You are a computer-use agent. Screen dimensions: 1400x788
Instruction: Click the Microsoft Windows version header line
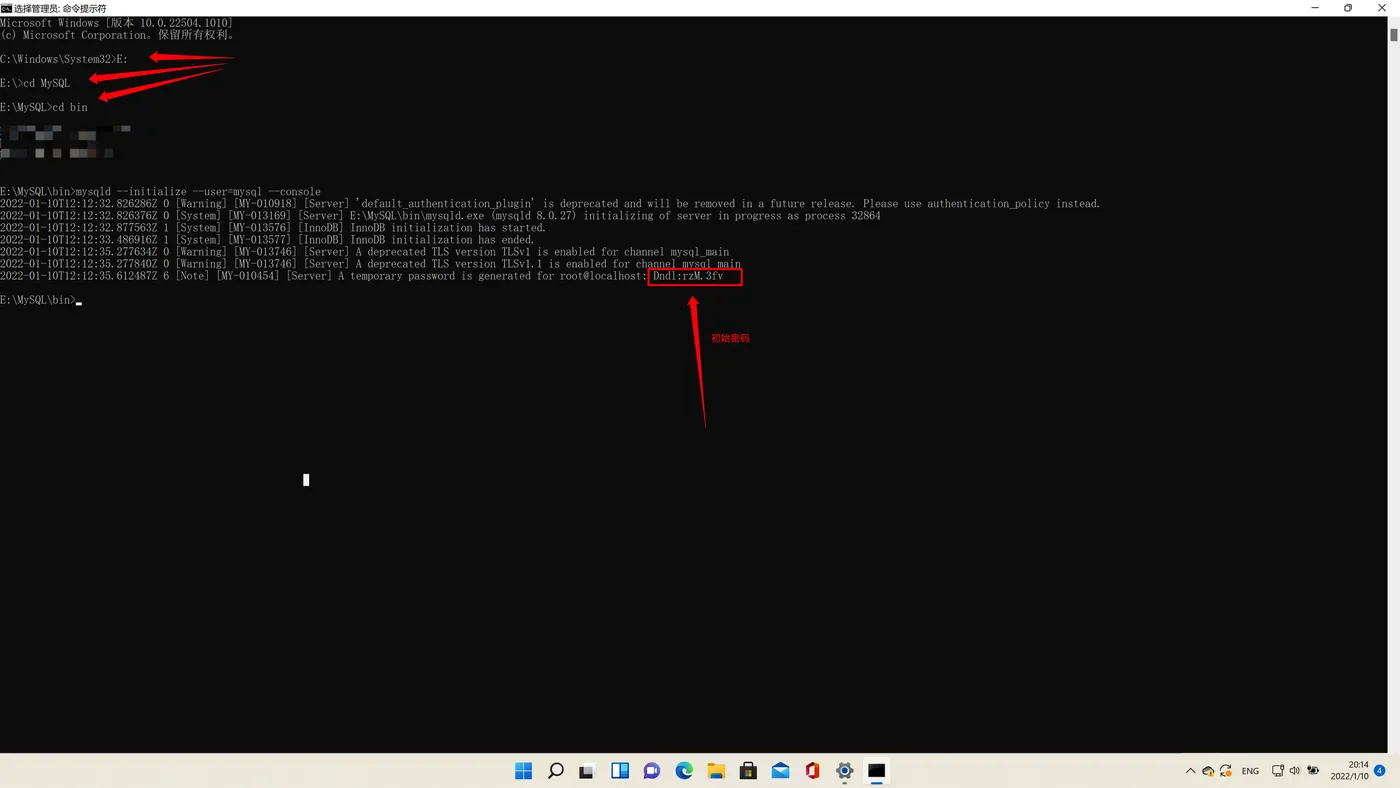point(116,23)
